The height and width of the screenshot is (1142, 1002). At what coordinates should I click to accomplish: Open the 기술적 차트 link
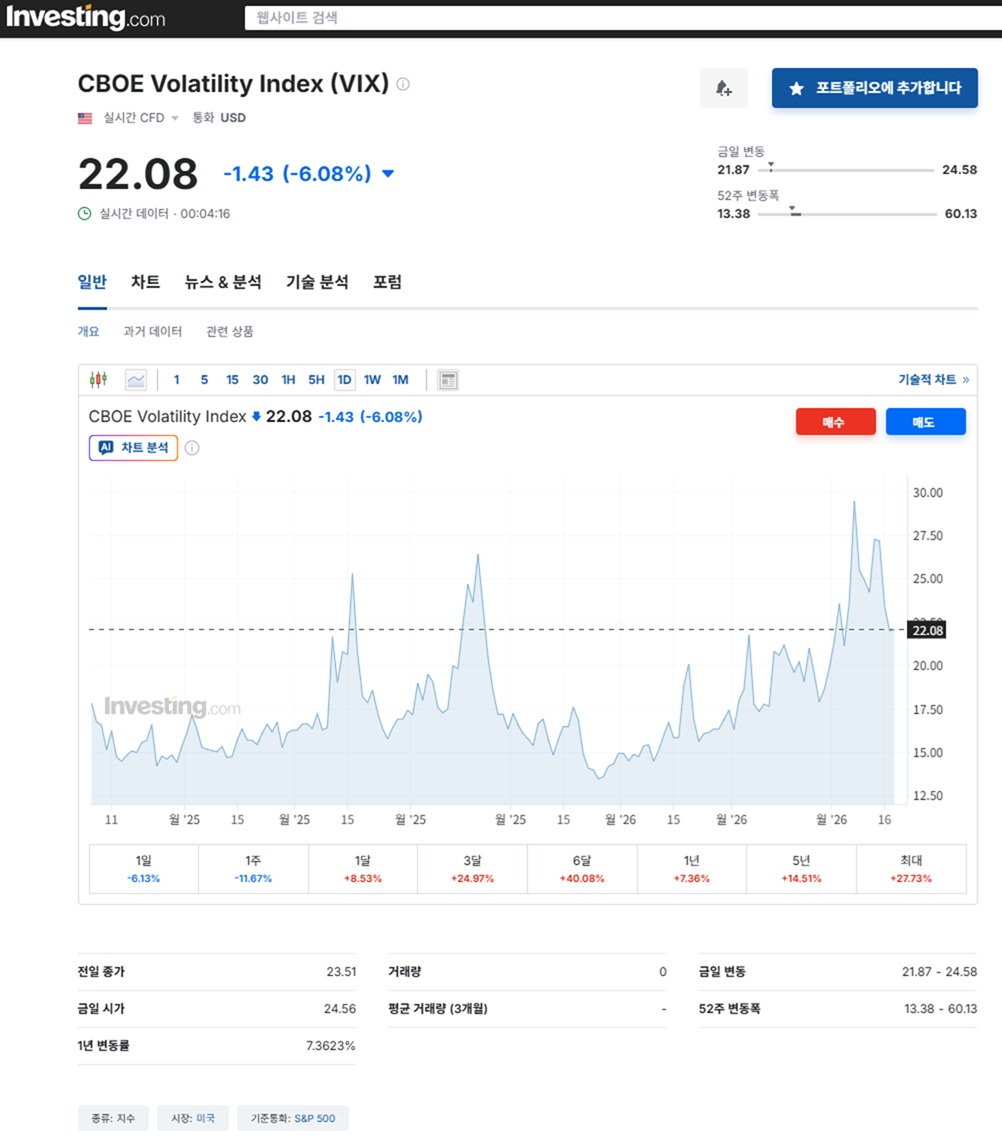[934, 379]
